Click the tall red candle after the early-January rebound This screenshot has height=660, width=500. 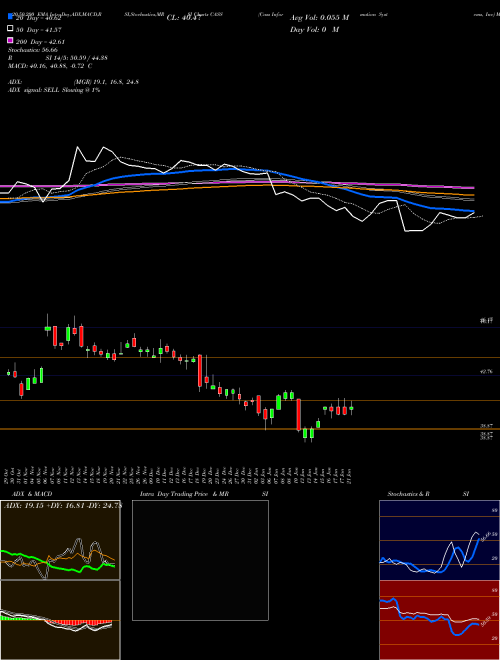(298, 415)
